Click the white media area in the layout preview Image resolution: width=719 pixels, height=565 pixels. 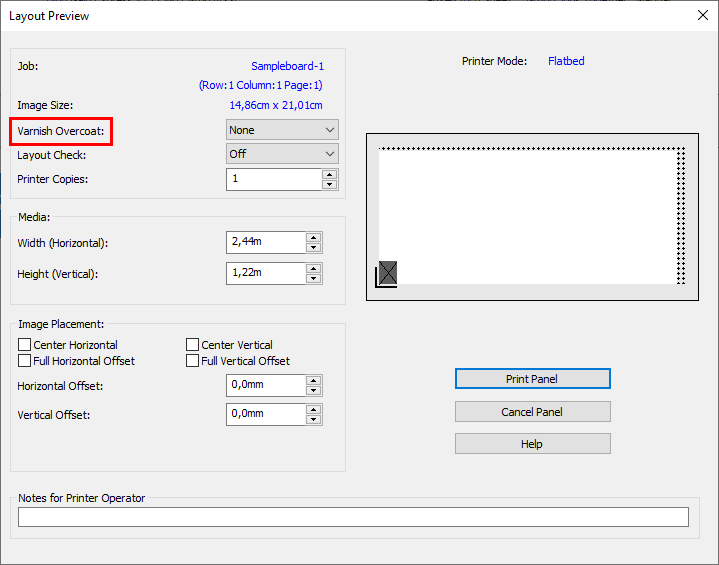527,216
